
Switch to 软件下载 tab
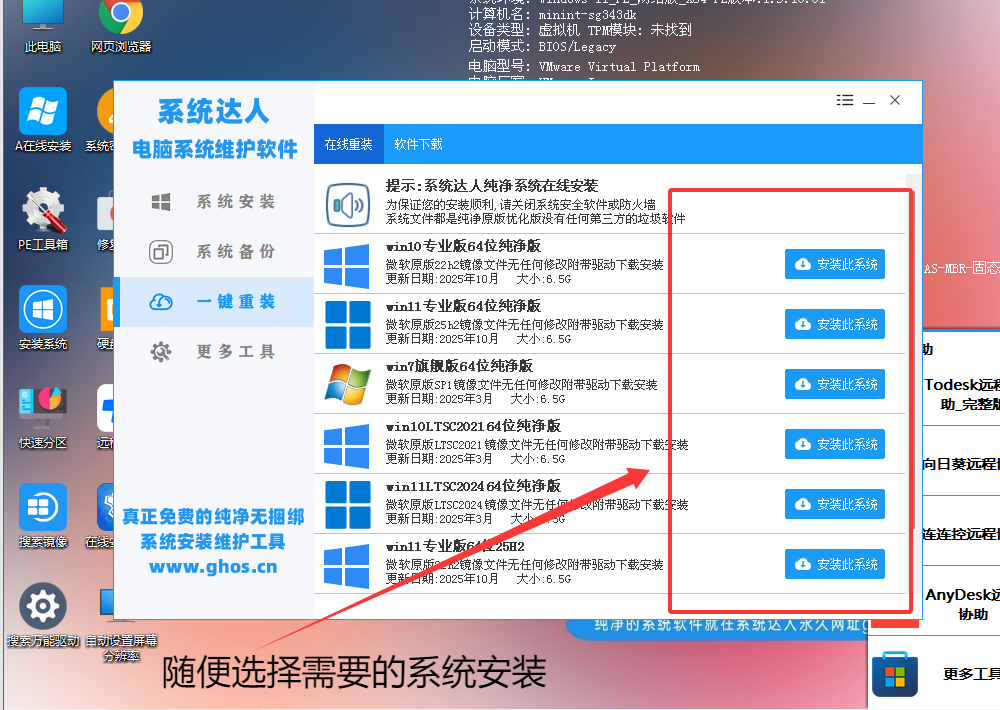pyautogui.click(x=418, y=144)
